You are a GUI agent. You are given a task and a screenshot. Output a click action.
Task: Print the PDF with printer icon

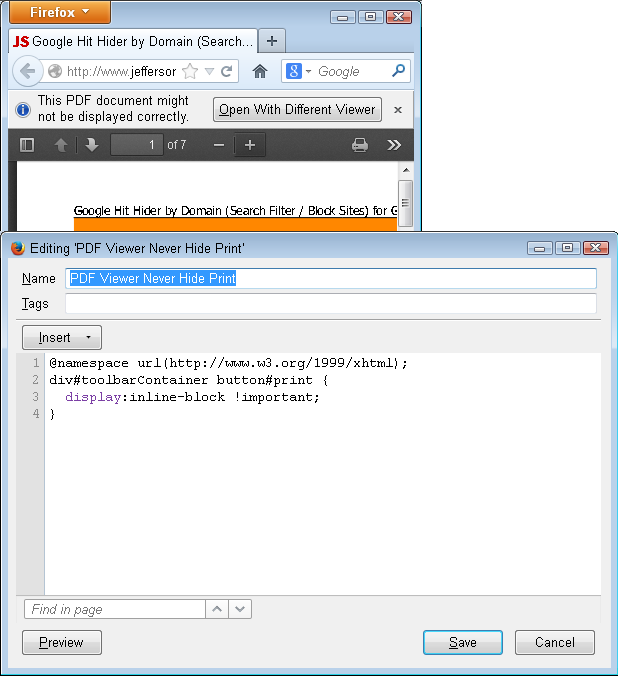point(360,145)
